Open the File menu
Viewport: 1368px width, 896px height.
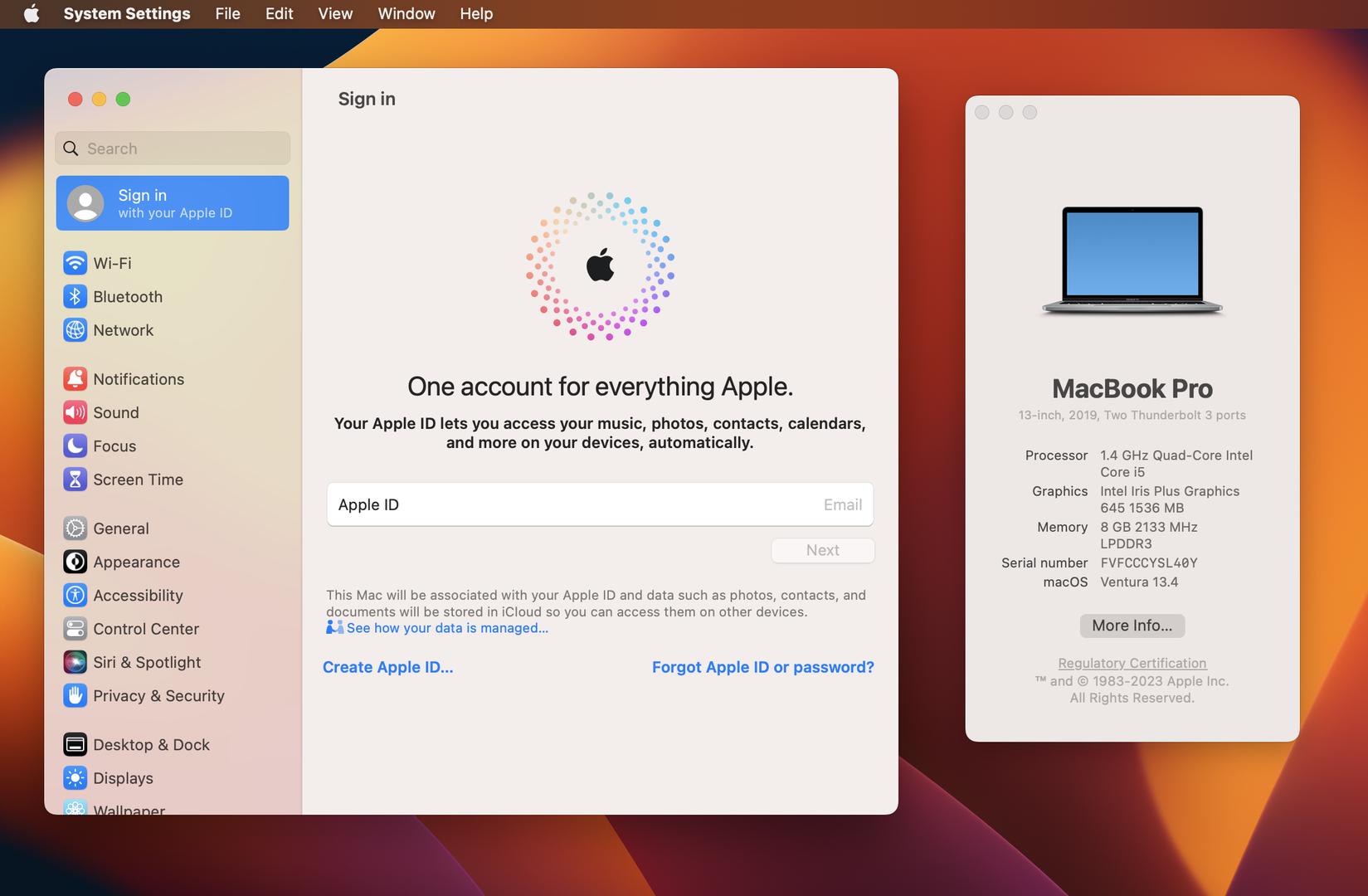pyautogui.click(x=227, y=13)
